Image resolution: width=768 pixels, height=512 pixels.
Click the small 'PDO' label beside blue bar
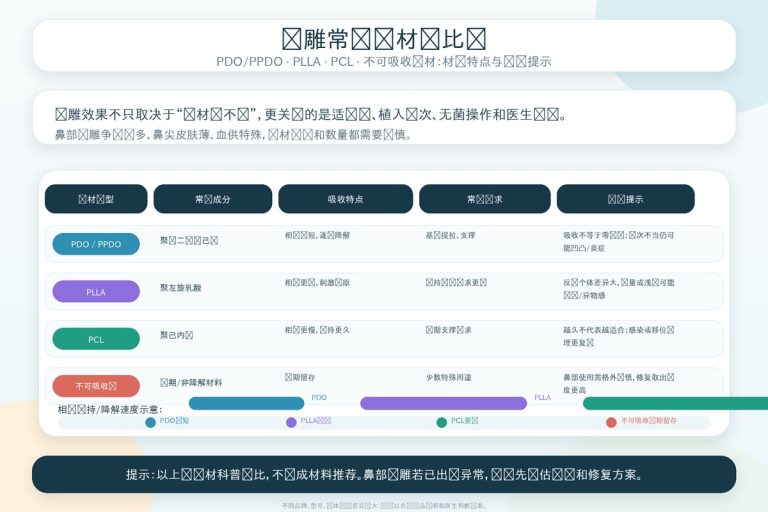coord(319,397)
